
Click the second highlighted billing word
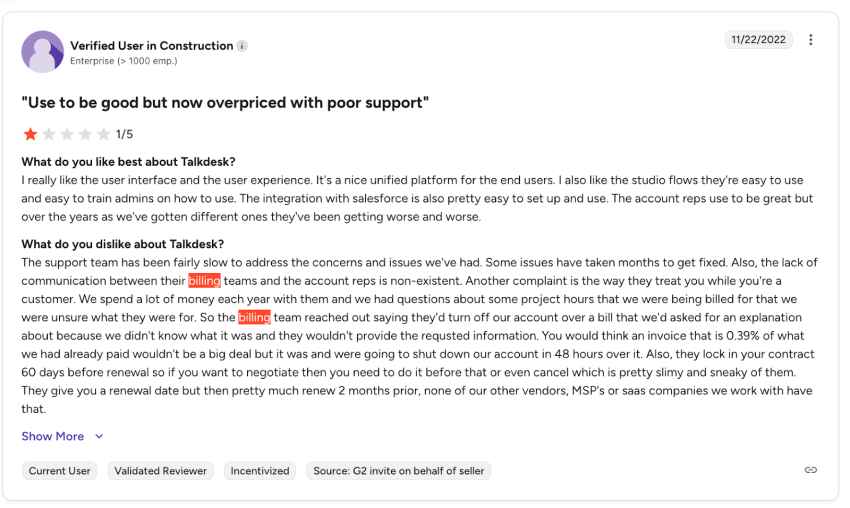click(254, 317)
